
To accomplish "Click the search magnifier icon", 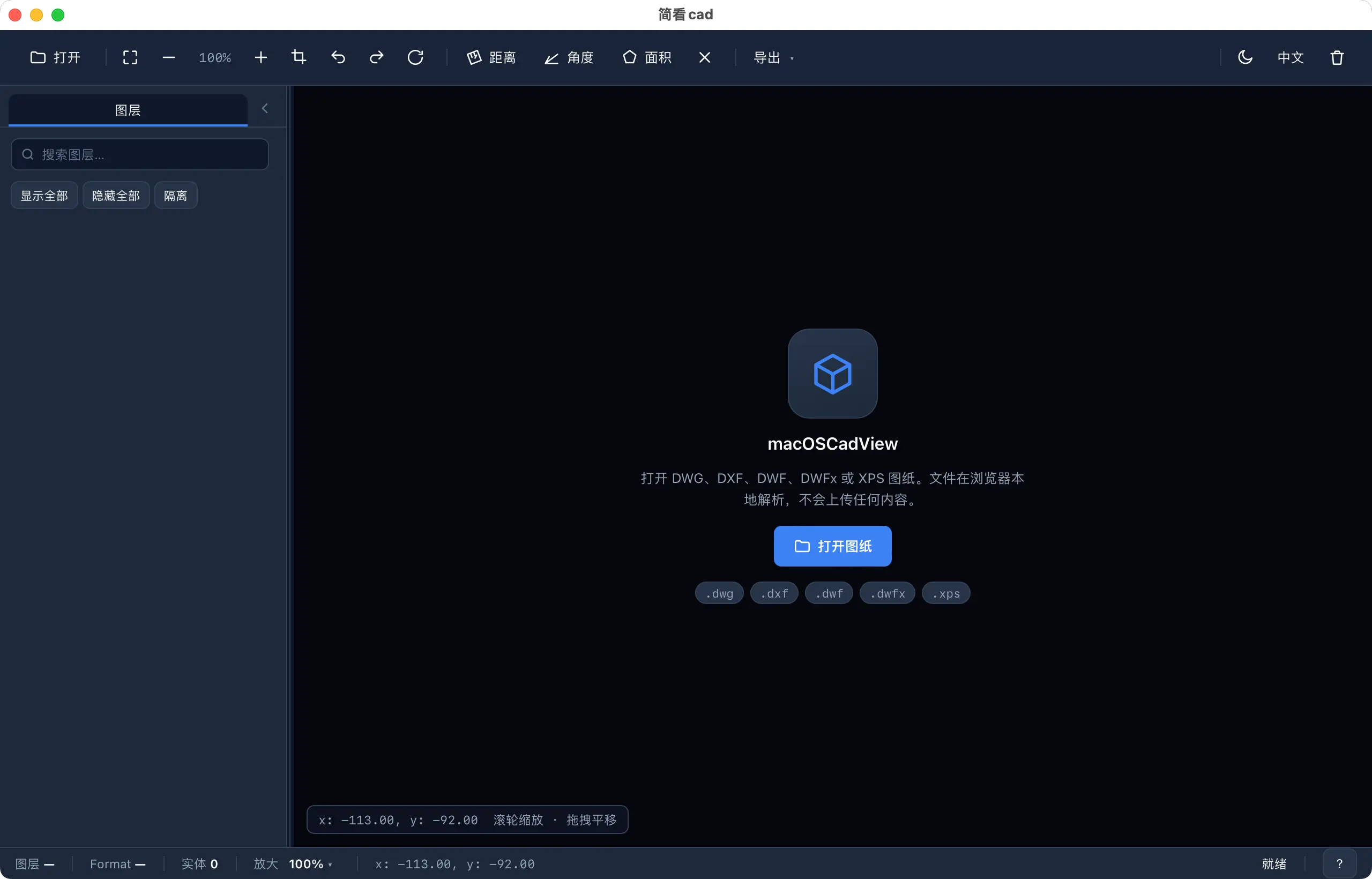I will (x=27, y=155).
